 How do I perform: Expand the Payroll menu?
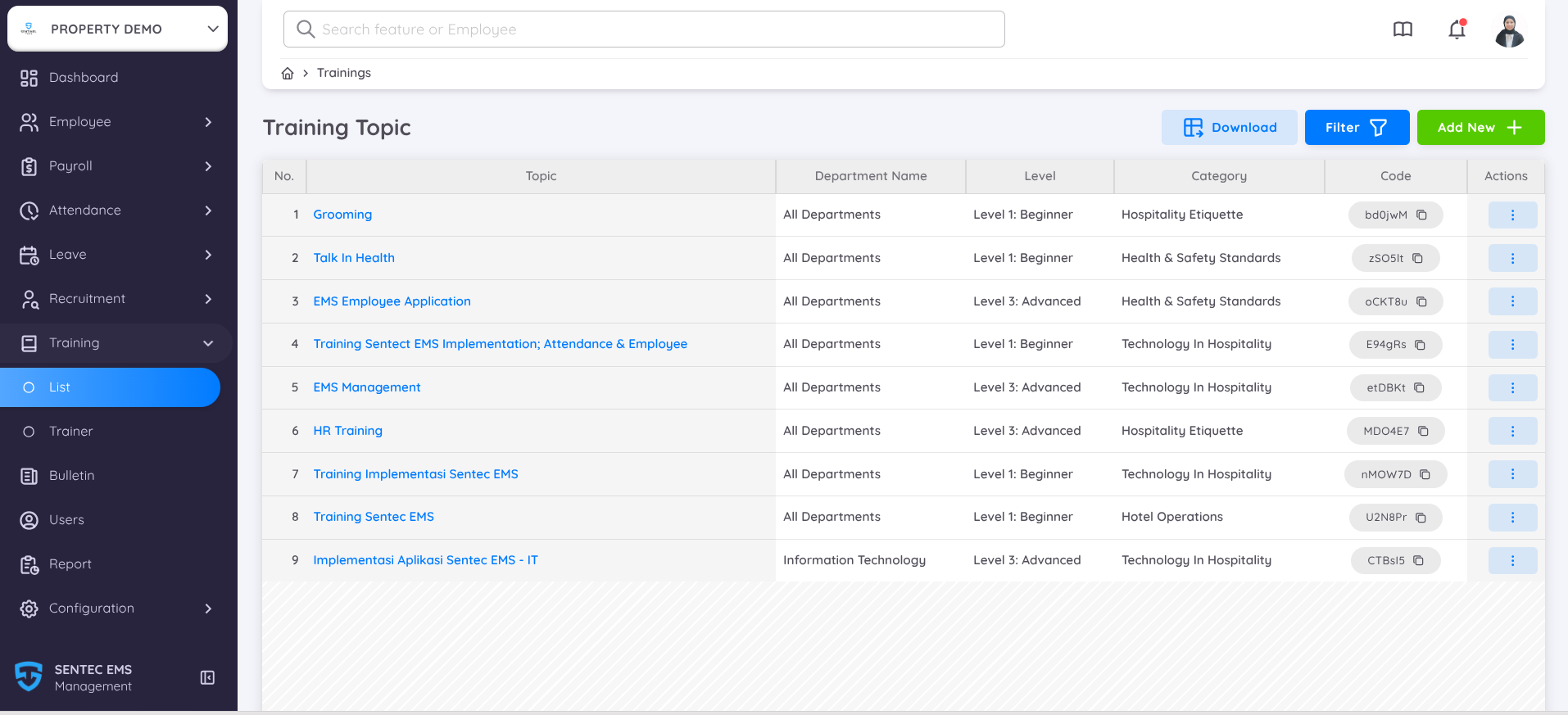pyautogui.click(x=115, y=166)
